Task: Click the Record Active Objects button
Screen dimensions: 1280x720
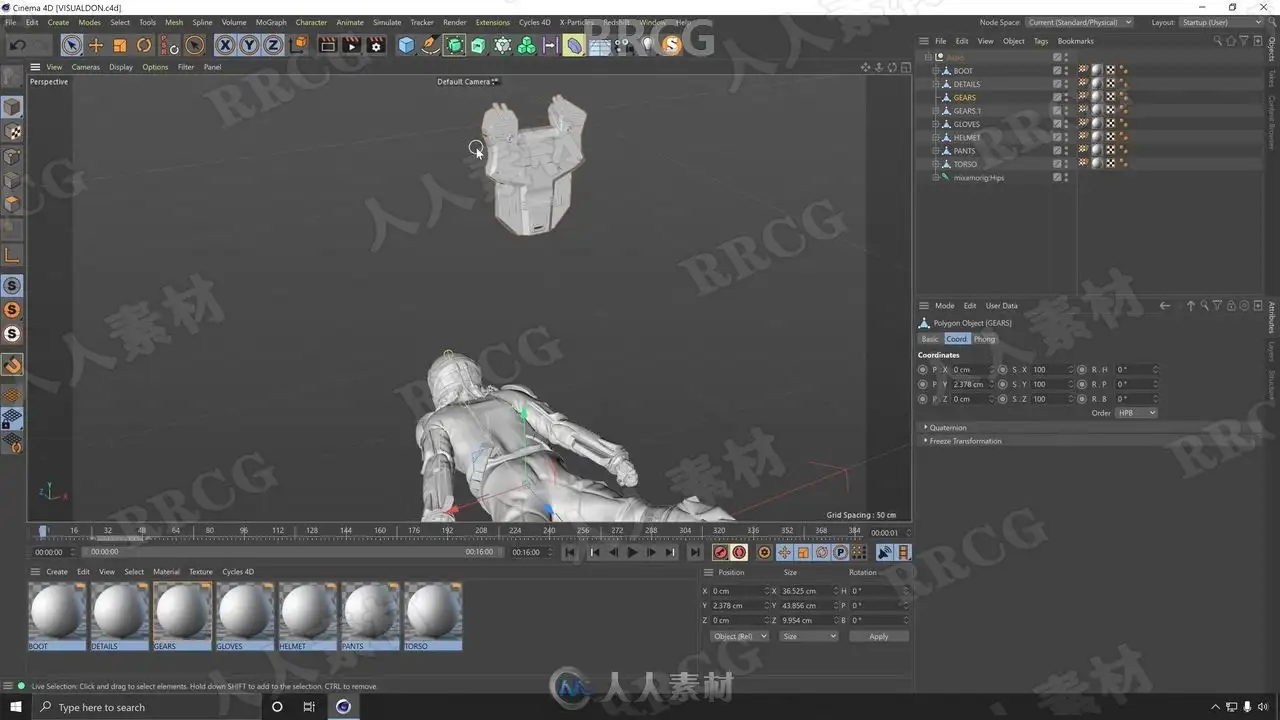Action: tap(720, 552)
